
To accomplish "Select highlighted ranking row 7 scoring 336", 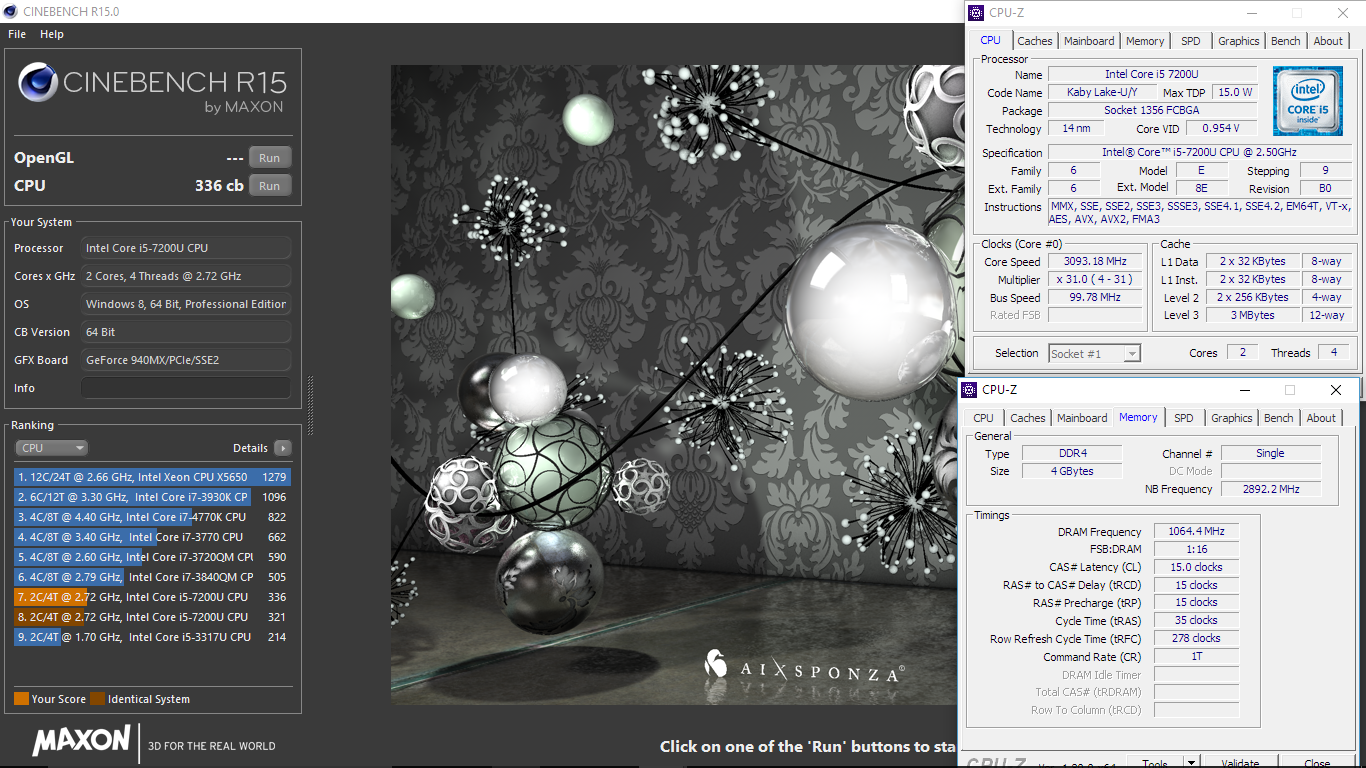I will [152, 597].
